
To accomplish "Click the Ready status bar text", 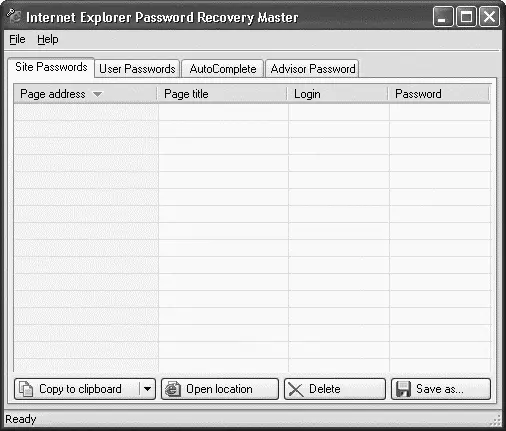I will [21, 419].
